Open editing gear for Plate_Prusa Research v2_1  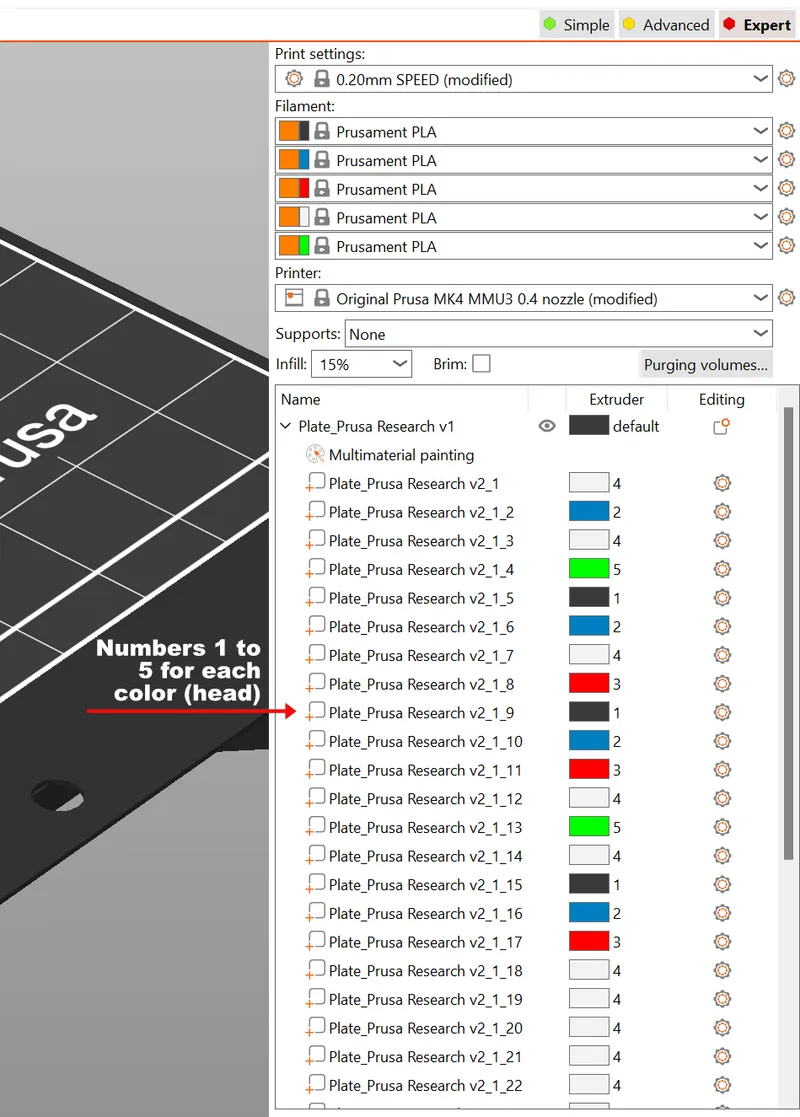[722, 483]
